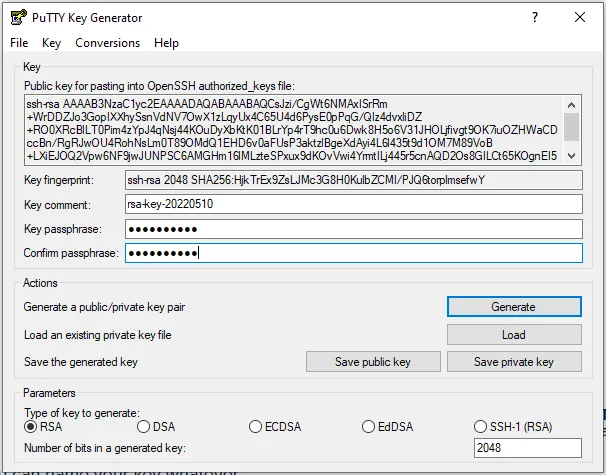Click the PuTTY Key Generator title icon
This screenshot has height=475, width=606.
pos(18,17)
